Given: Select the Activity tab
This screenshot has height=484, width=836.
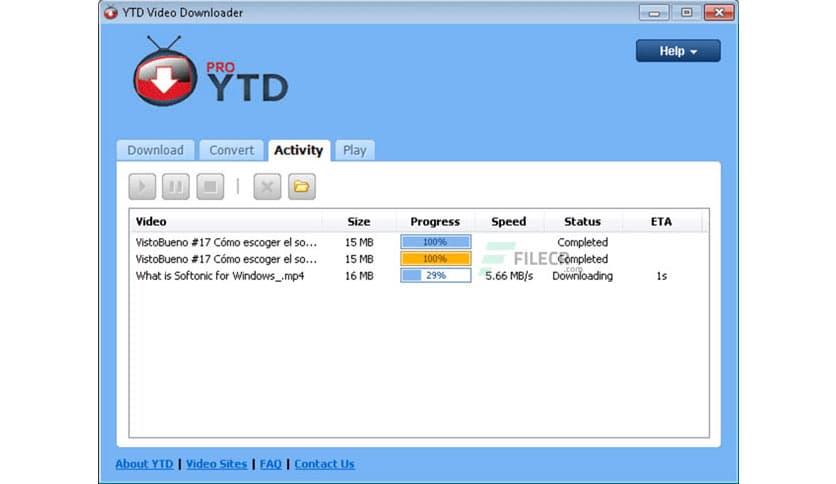Looking at the screenshot, I should tap(299, 150).
